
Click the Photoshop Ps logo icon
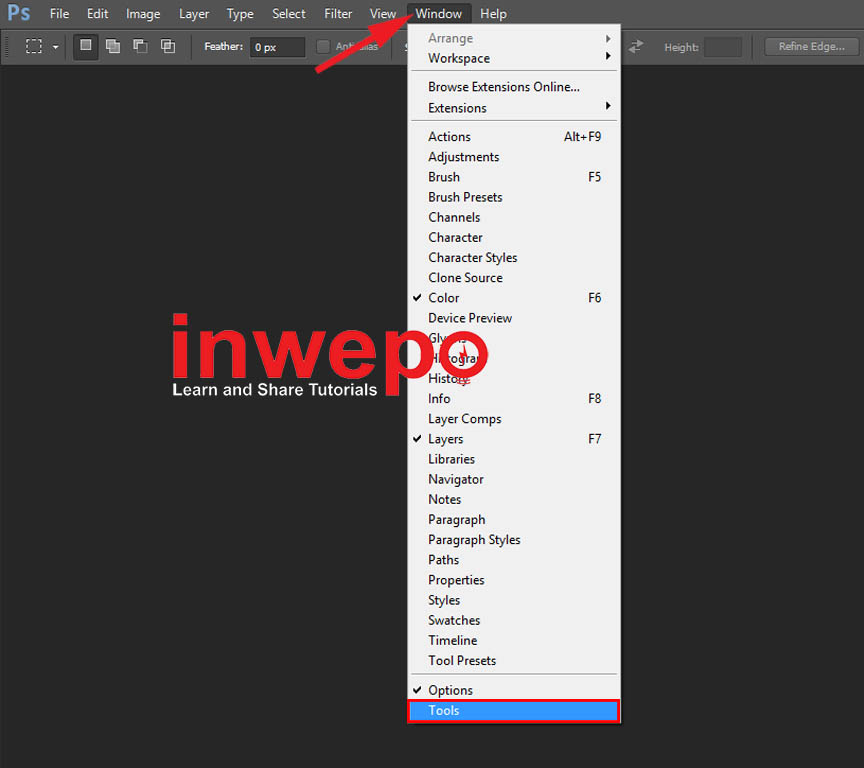pyautogui.click(x=19, y=14)
